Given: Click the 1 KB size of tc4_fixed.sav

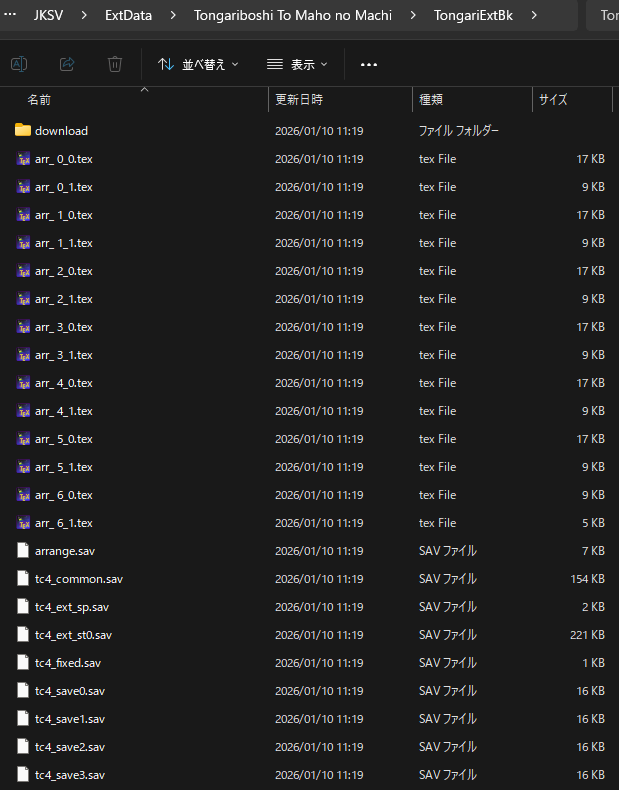Looking at the screenshot, I should click(x=593, y=663).
